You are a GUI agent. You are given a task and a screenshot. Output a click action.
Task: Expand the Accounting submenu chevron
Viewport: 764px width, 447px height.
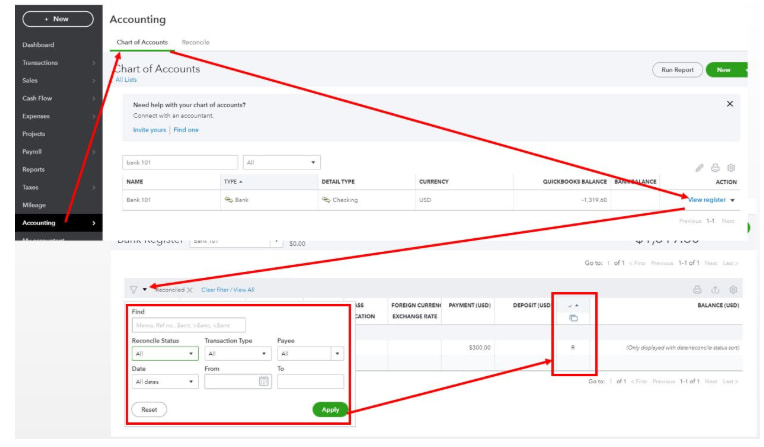click(x=94, y=223)
